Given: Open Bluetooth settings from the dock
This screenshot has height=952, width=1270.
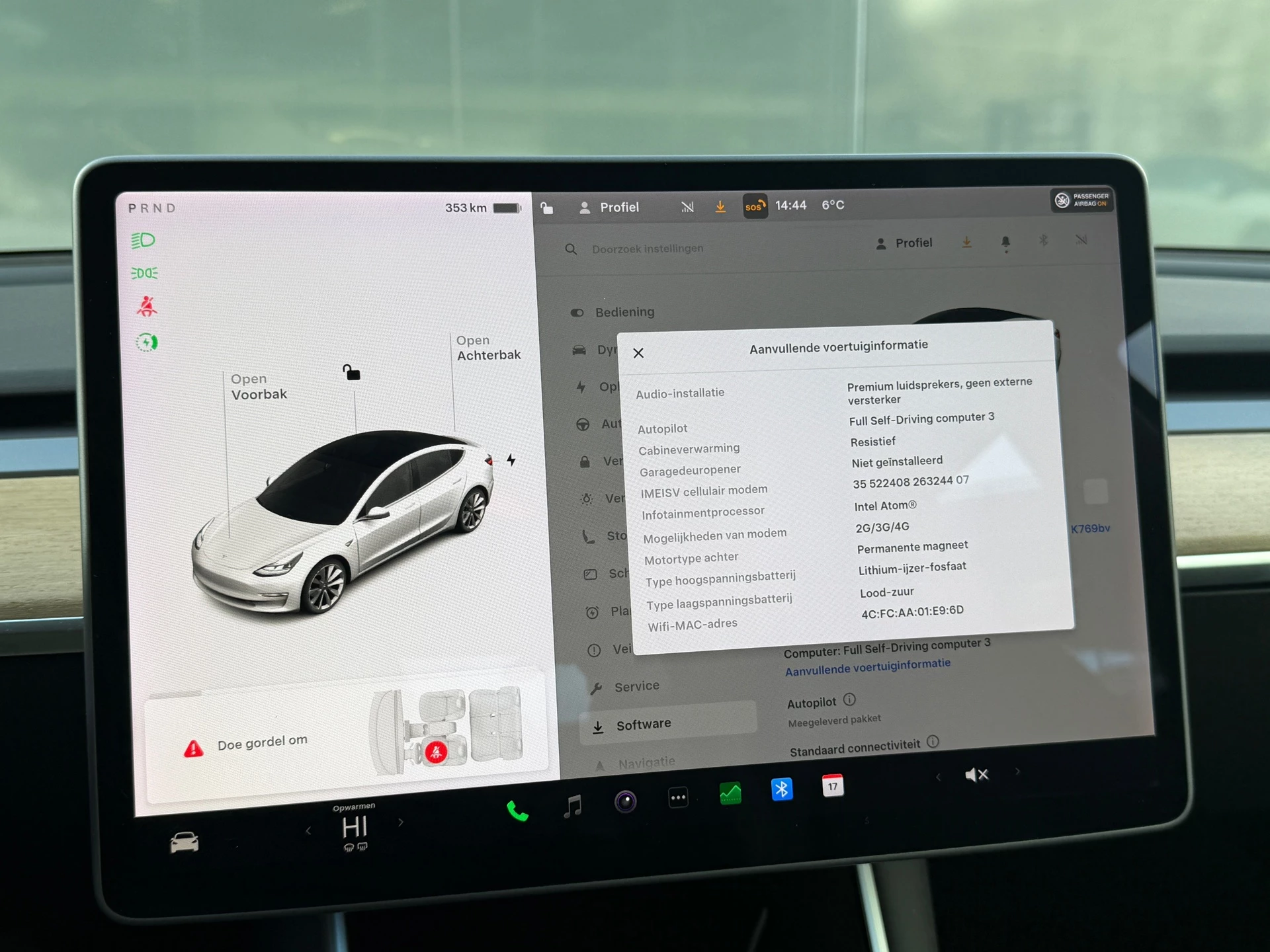Looking at the screenshot, I should coord(782,789).
